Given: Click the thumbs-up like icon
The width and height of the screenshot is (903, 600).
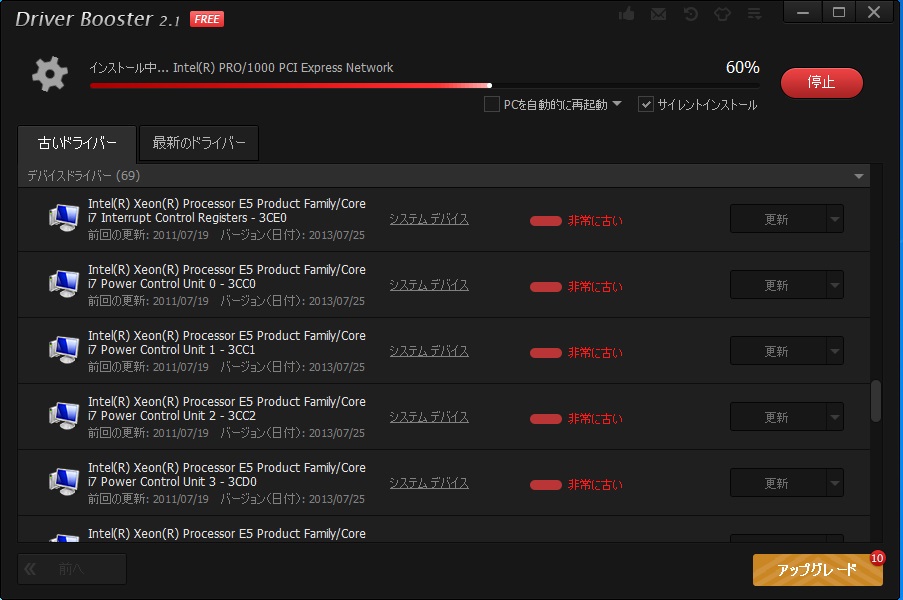Looking at the screenshot, I should point(627,14).
